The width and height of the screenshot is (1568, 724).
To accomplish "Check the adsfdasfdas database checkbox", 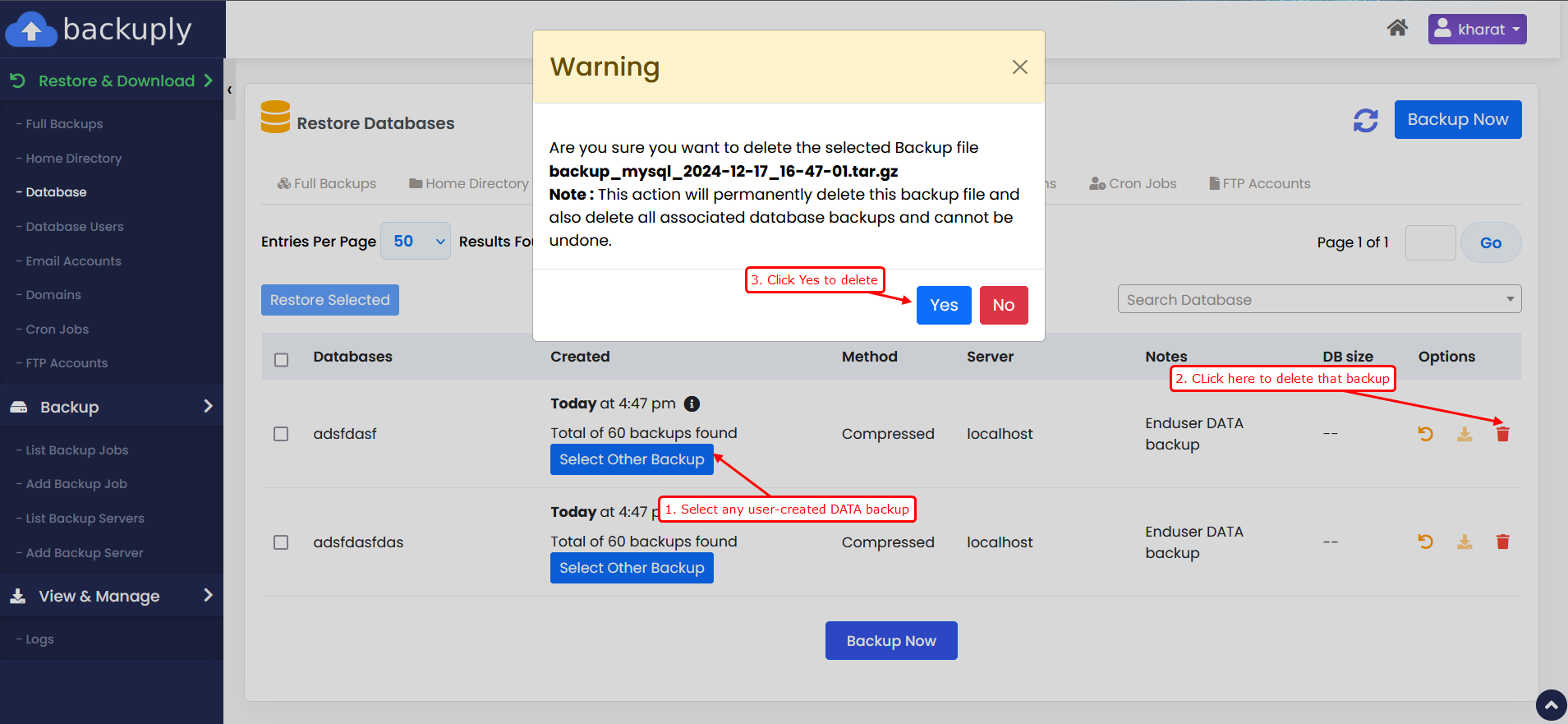I will pos(281,542).
